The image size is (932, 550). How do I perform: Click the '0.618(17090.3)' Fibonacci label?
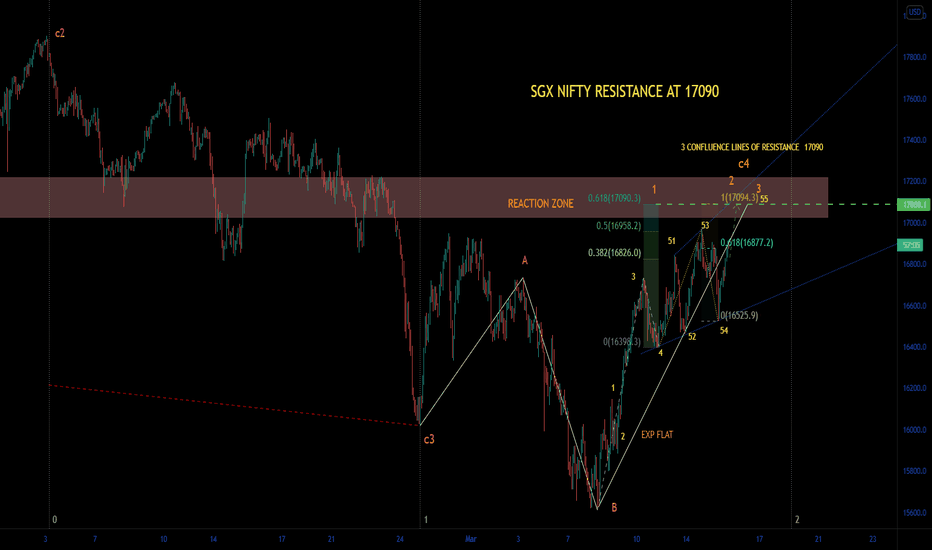614,198
